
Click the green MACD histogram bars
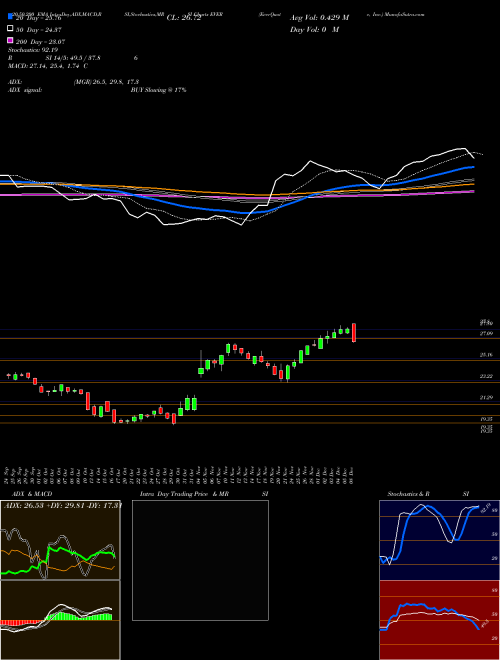pyautogui.click(x=78, y=616)
